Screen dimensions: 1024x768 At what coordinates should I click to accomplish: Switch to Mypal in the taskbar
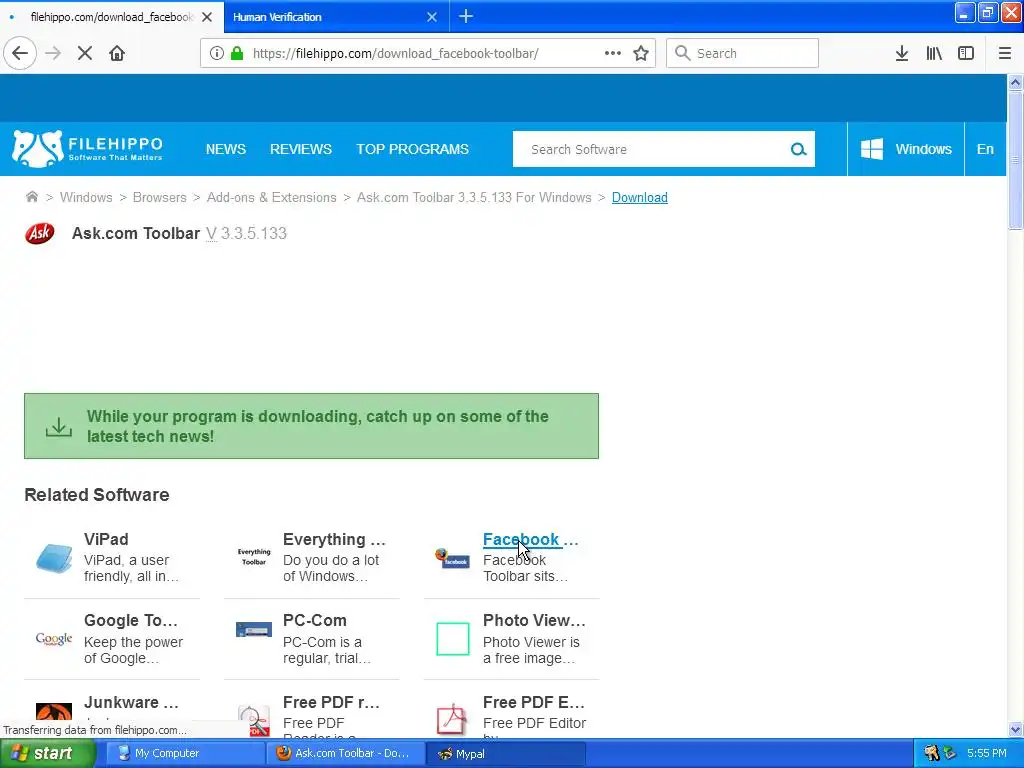pos(506,754)
